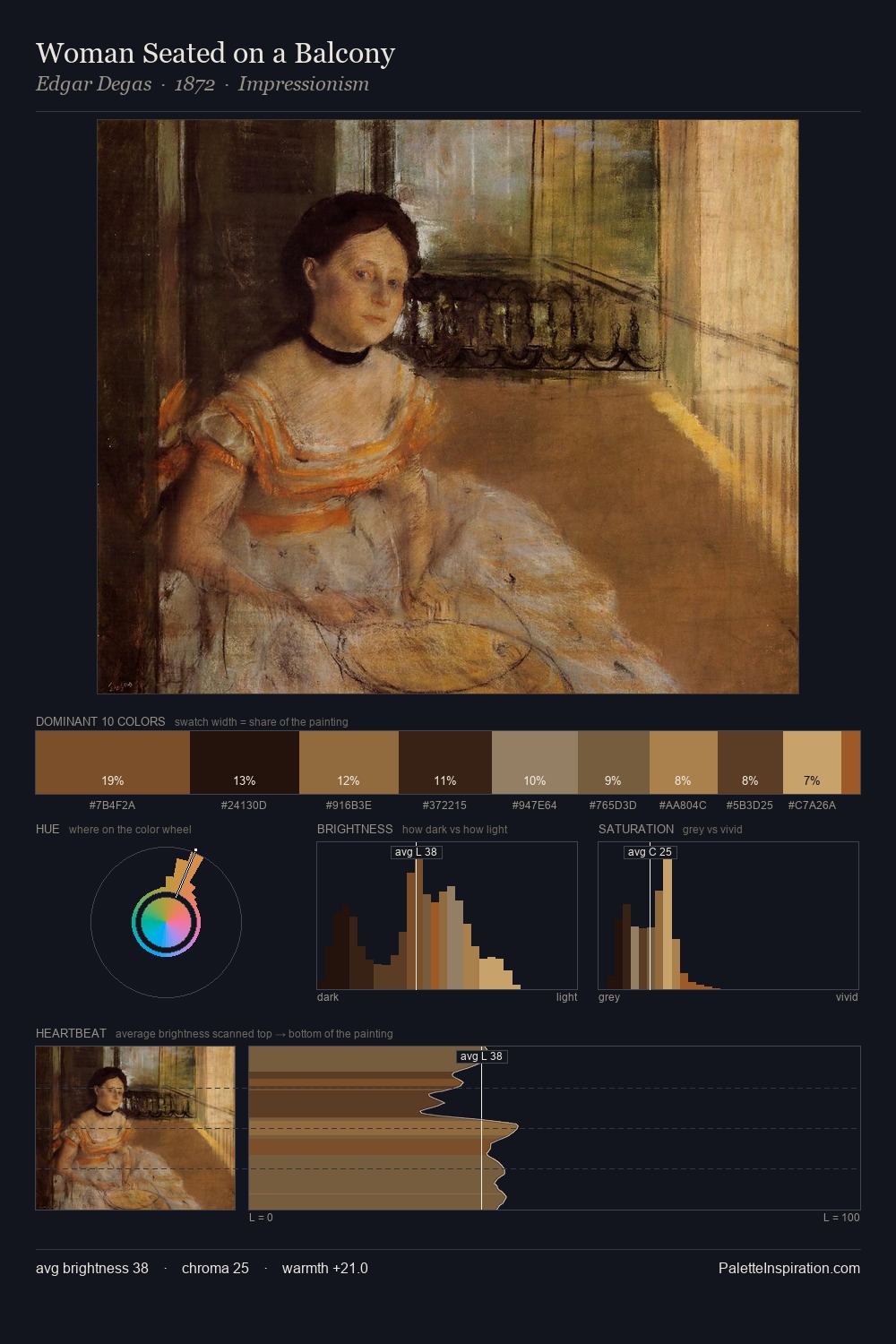Screen dimensions: 896x1344
Task: Click the #24130D hex code label
Action: point(245,806)
